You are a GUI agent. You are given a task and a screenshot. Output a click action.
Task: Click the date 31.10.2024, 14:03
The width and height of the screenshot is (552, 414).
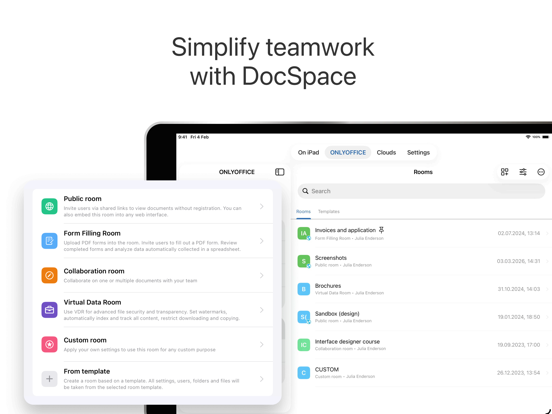519,289
